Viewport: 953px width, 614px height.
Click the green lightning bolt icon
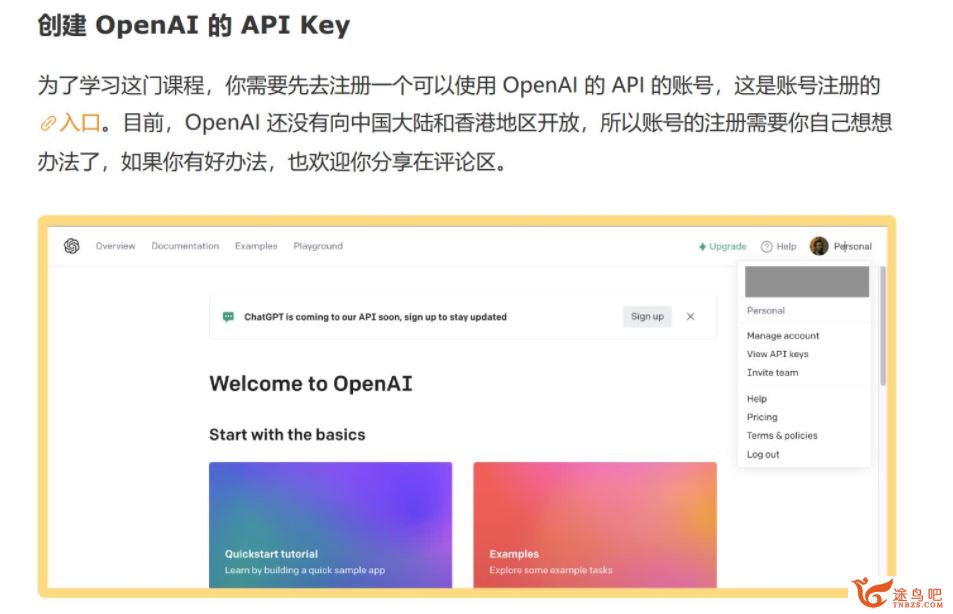[702, 246]
